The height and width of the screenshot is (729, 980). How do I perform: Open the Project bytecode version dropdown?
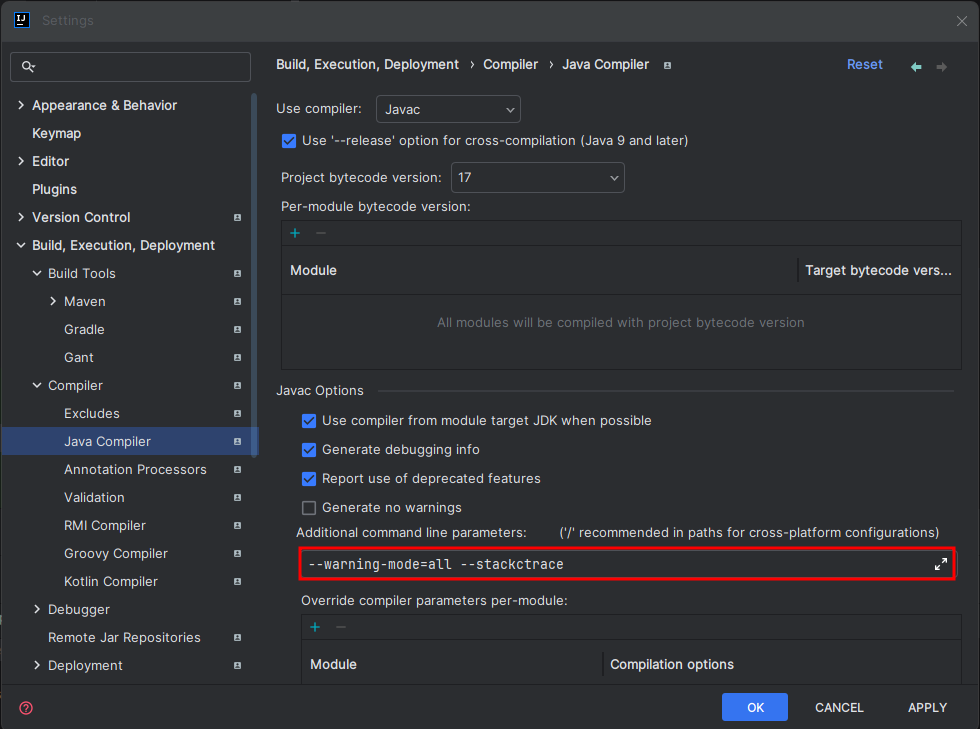[538, 178]
